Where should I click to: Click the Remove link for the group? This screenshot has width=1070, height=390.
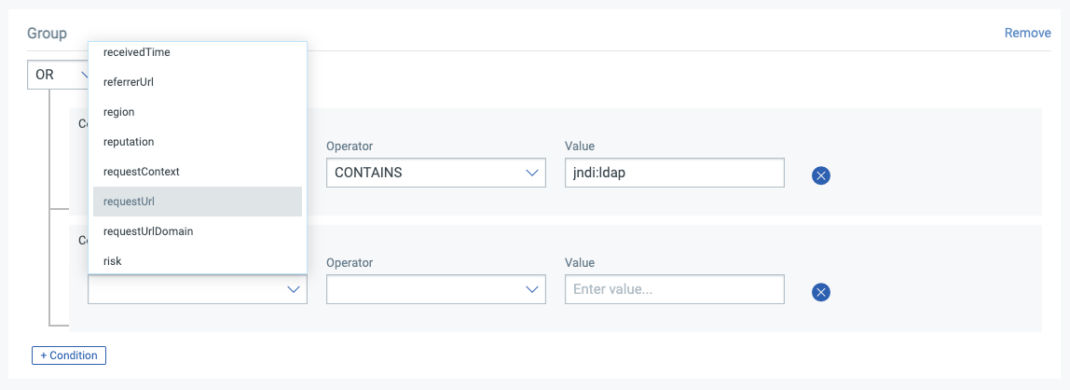tap(1028, 33)
